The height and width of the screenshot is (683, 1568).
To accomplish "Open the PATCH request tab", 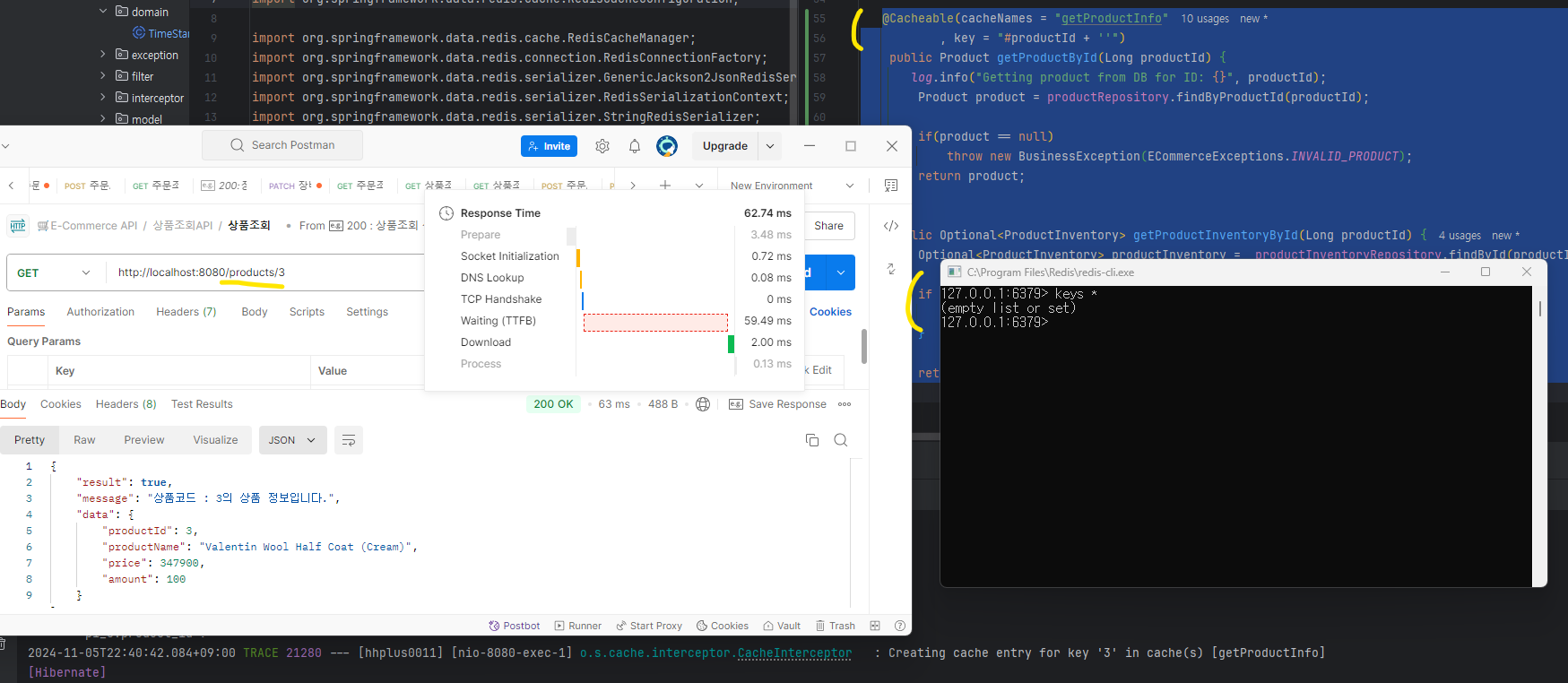I will [x=294, y=186].
